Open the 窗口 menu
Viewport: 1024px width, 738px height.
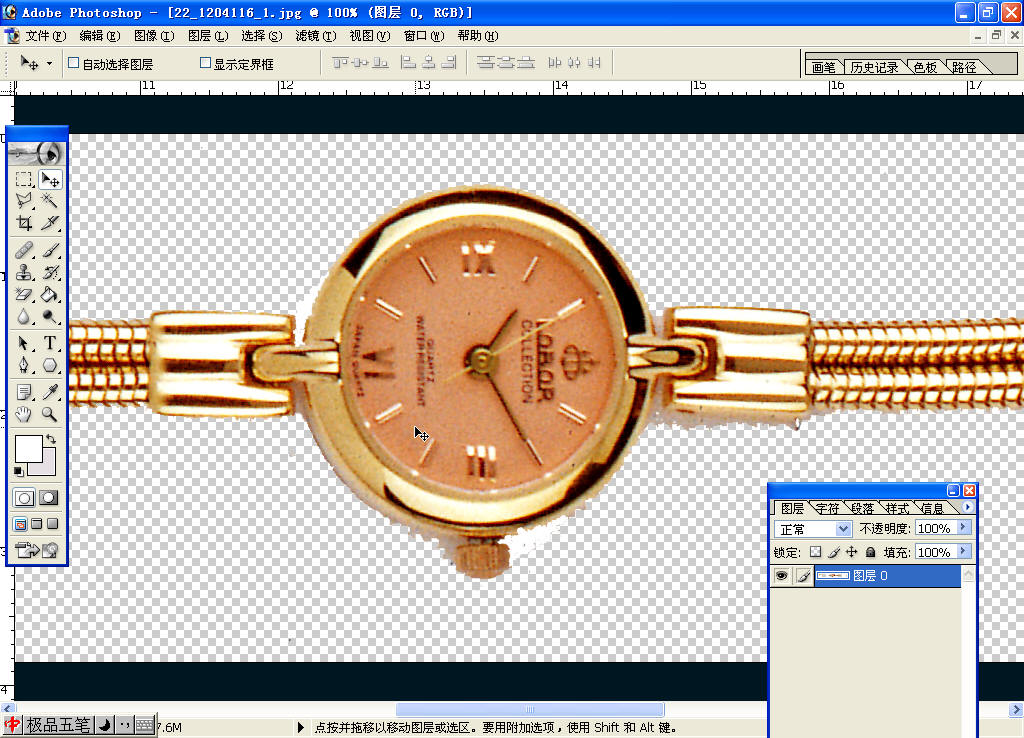(424, 36)
